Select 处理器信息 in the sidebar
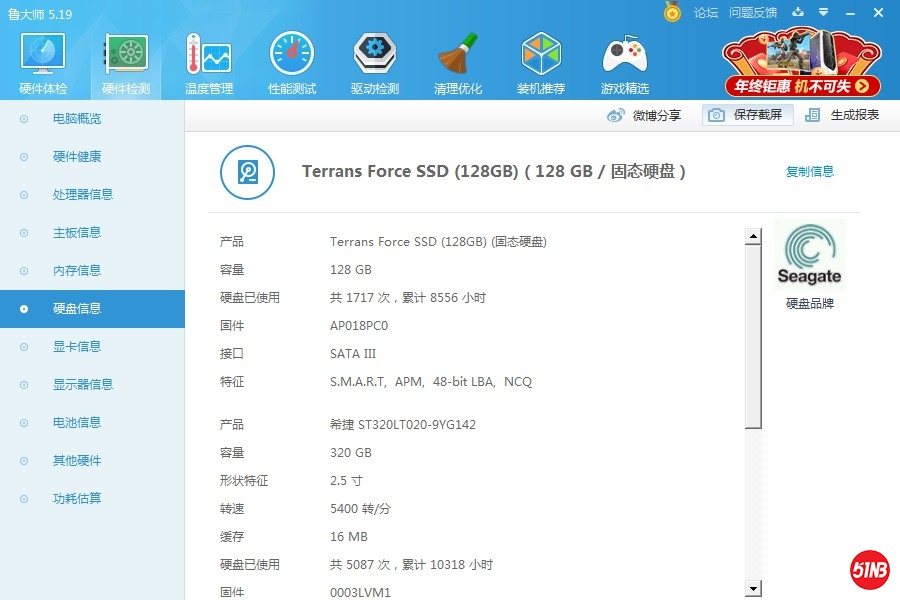 [82, 195]
